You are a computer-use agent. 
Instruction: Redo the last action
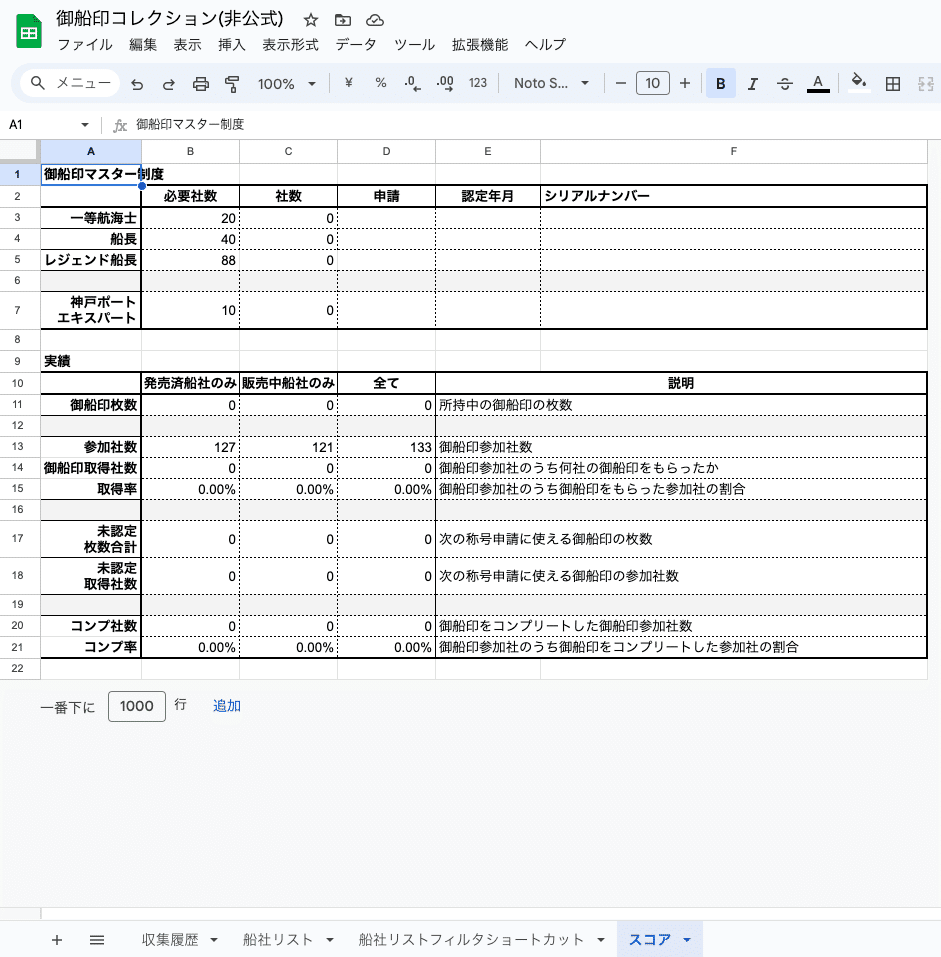tap(168, 83)
